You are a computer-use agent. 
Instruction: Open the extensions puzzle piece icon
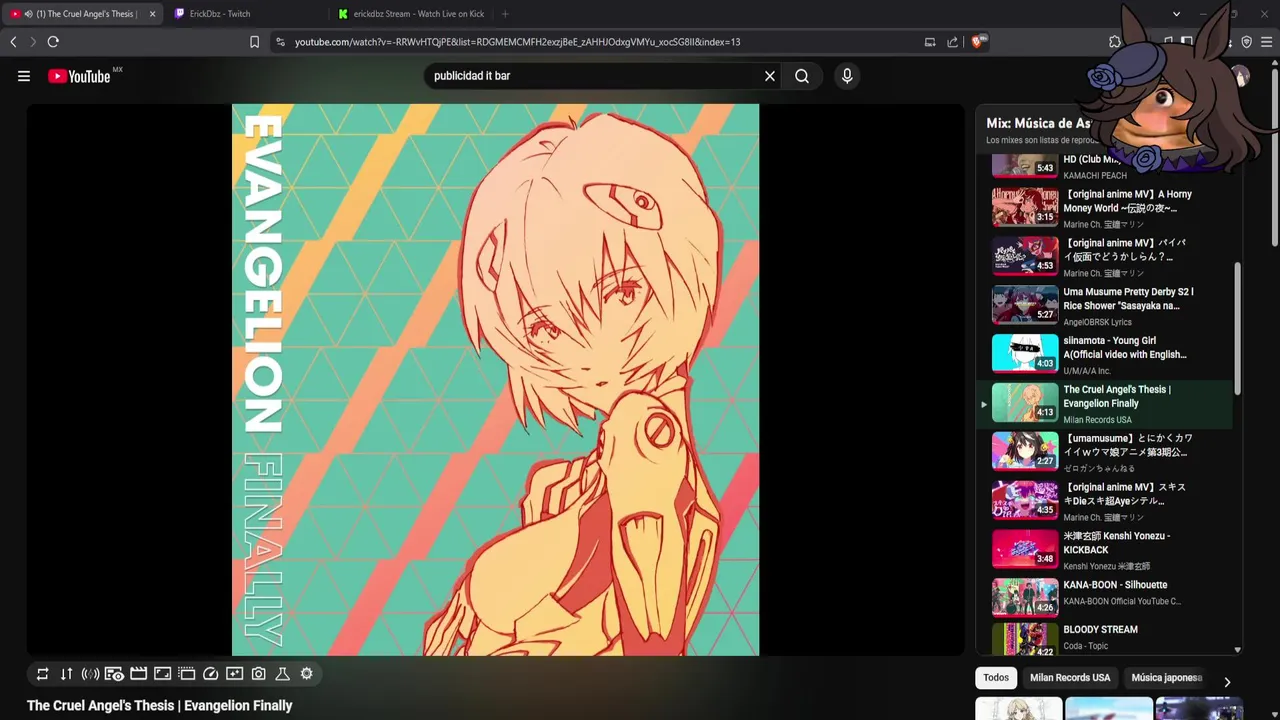coord(1115,42)
